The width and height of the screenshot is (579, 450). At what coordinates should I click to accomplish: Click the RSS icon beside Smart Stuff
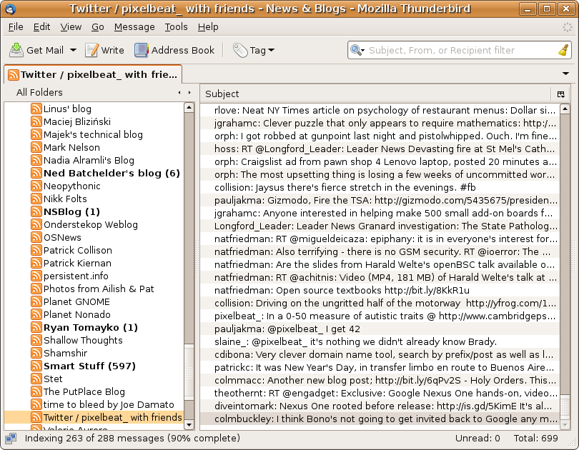coord(36,366)
